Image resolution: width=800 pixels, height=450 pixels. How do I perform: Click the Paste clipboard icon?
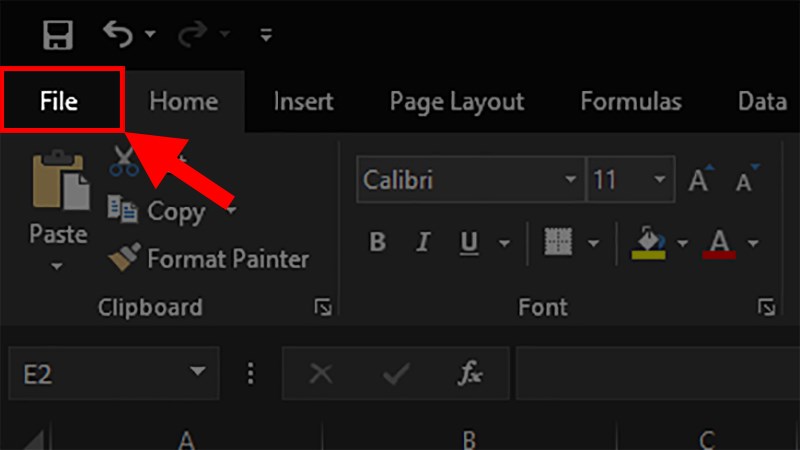click(61, 180)
